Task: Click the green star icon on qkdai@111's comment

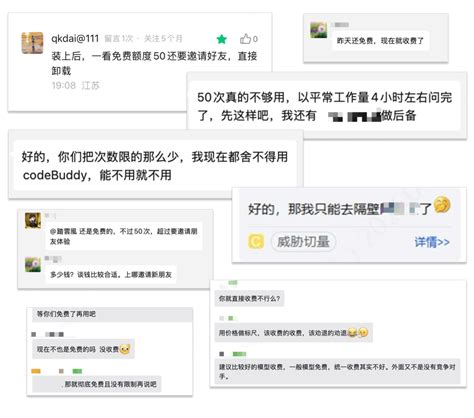Action: [x=222, y=39]
